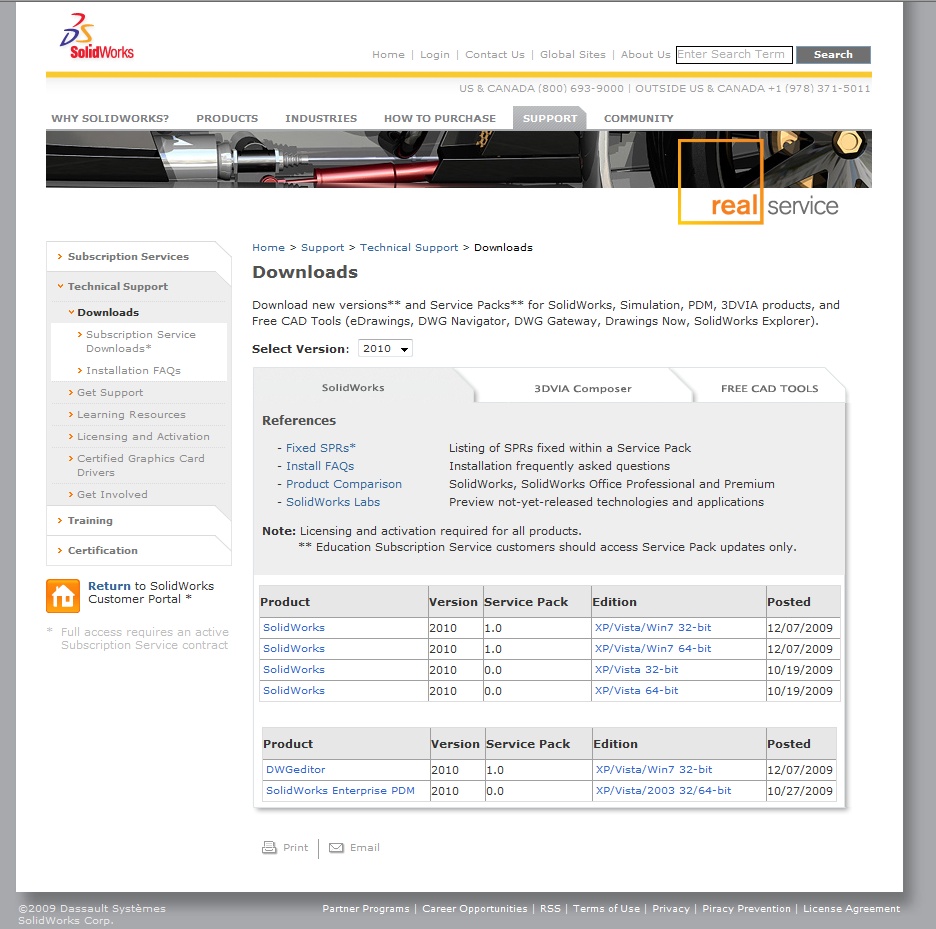The image size is (936, 929).
Task: Open Certified Graphics Card Drivers
Action: (x=140, y=465)
